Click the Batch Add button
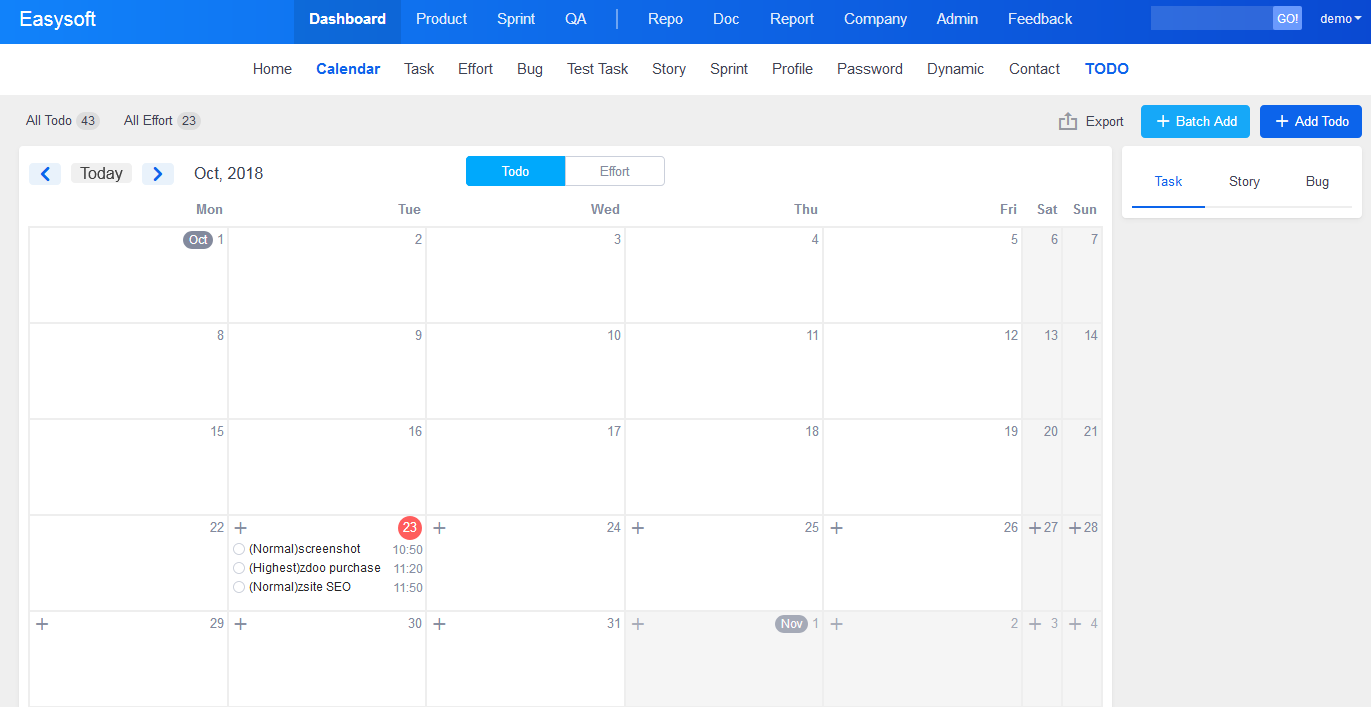Image resolution: width=1371 pixels, height=707 pixels. click(1195, 121)
